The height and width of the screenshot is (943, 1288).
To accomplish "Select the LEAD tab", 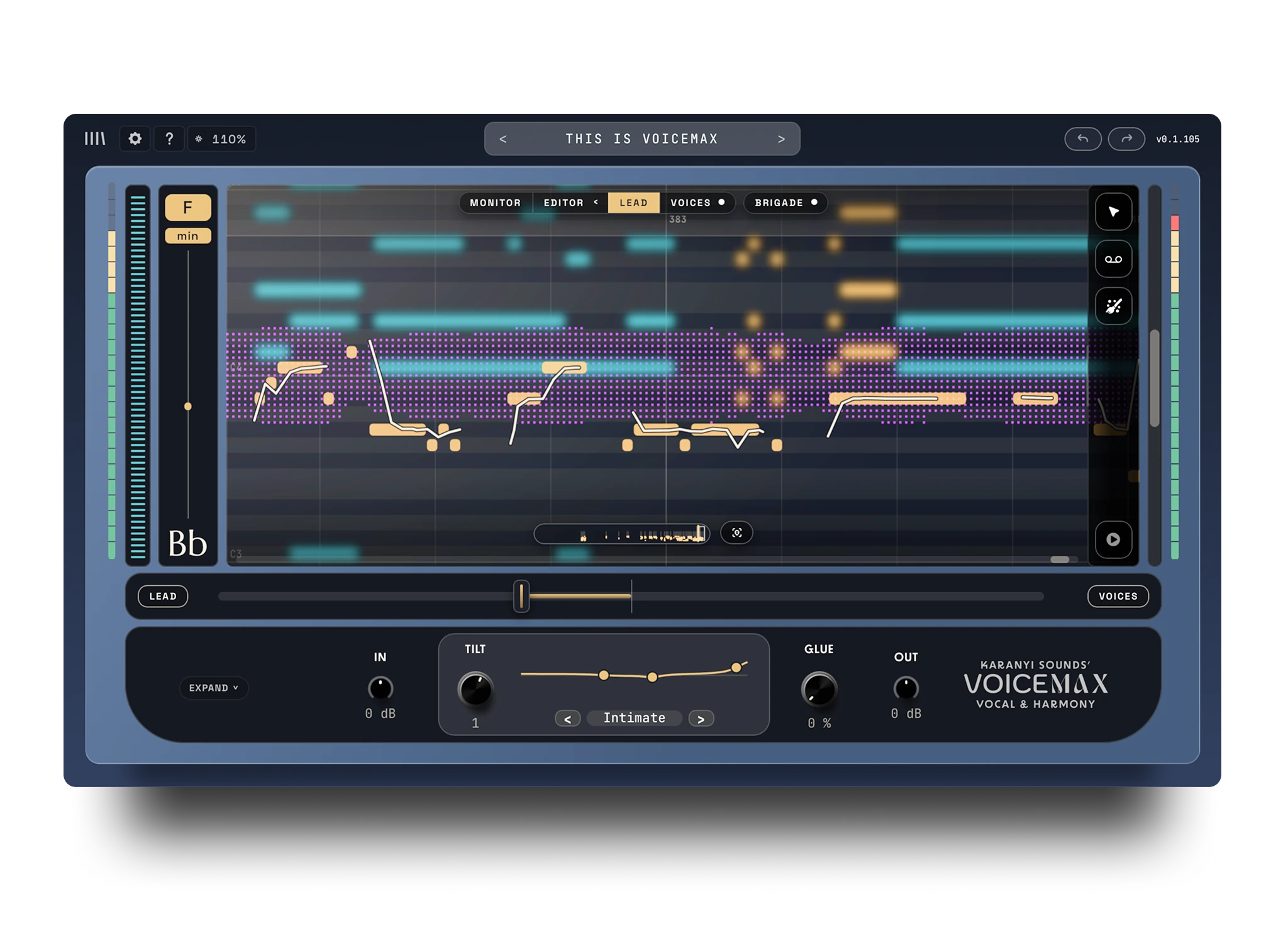I will 633,202.
